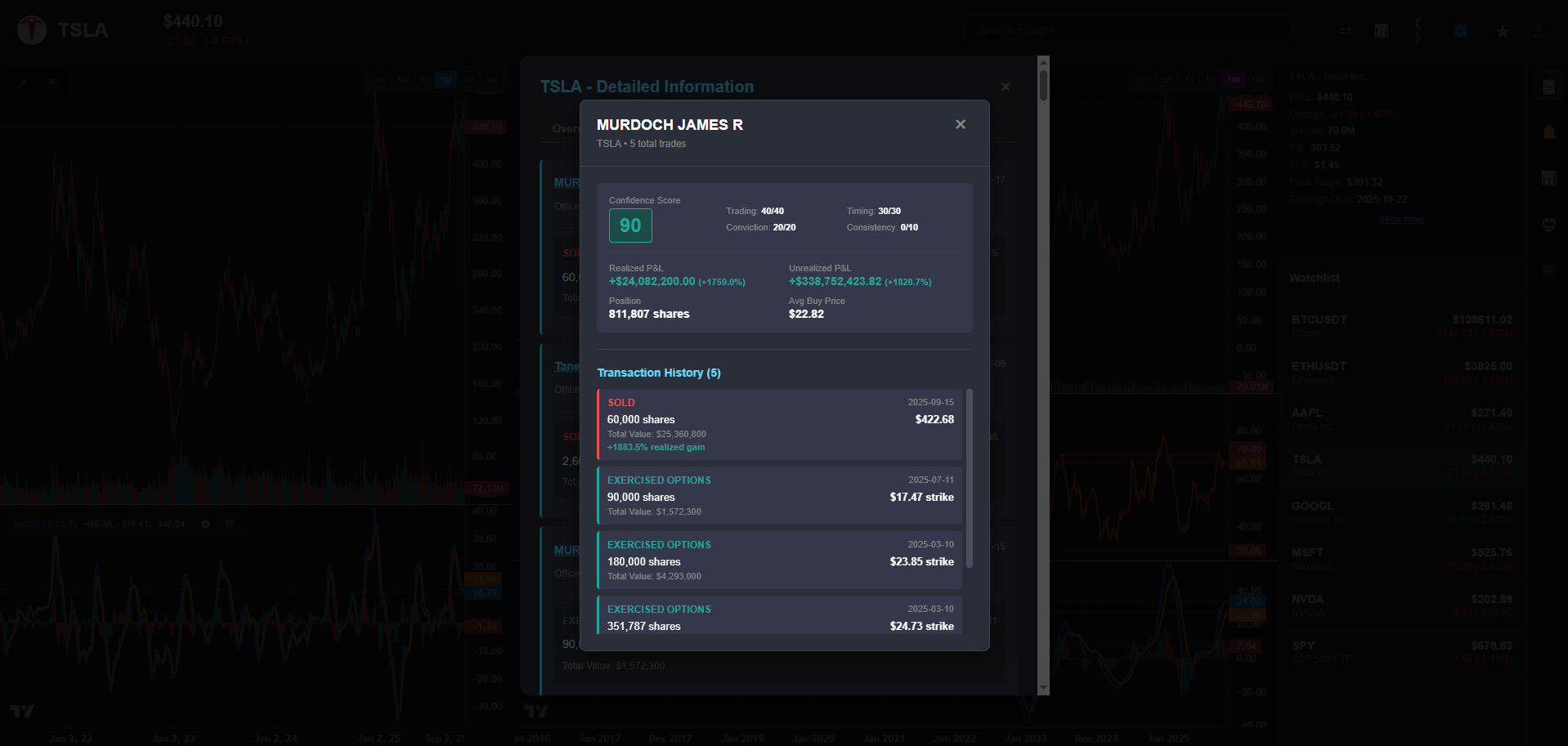This screenshot has height=746, width=1568.
Task: Set left chart to 1m timeframe
Action: pyautogui.click(x=379, y=80)
